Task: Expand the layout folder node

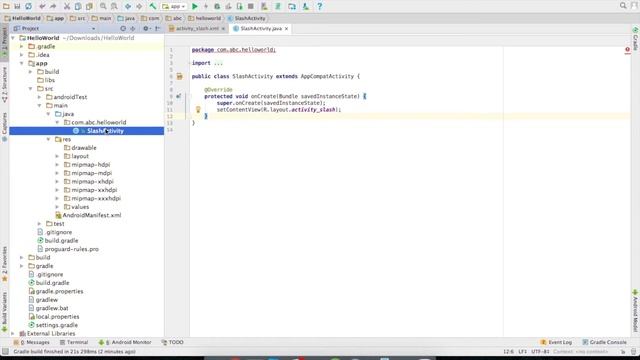Action: 58,156
